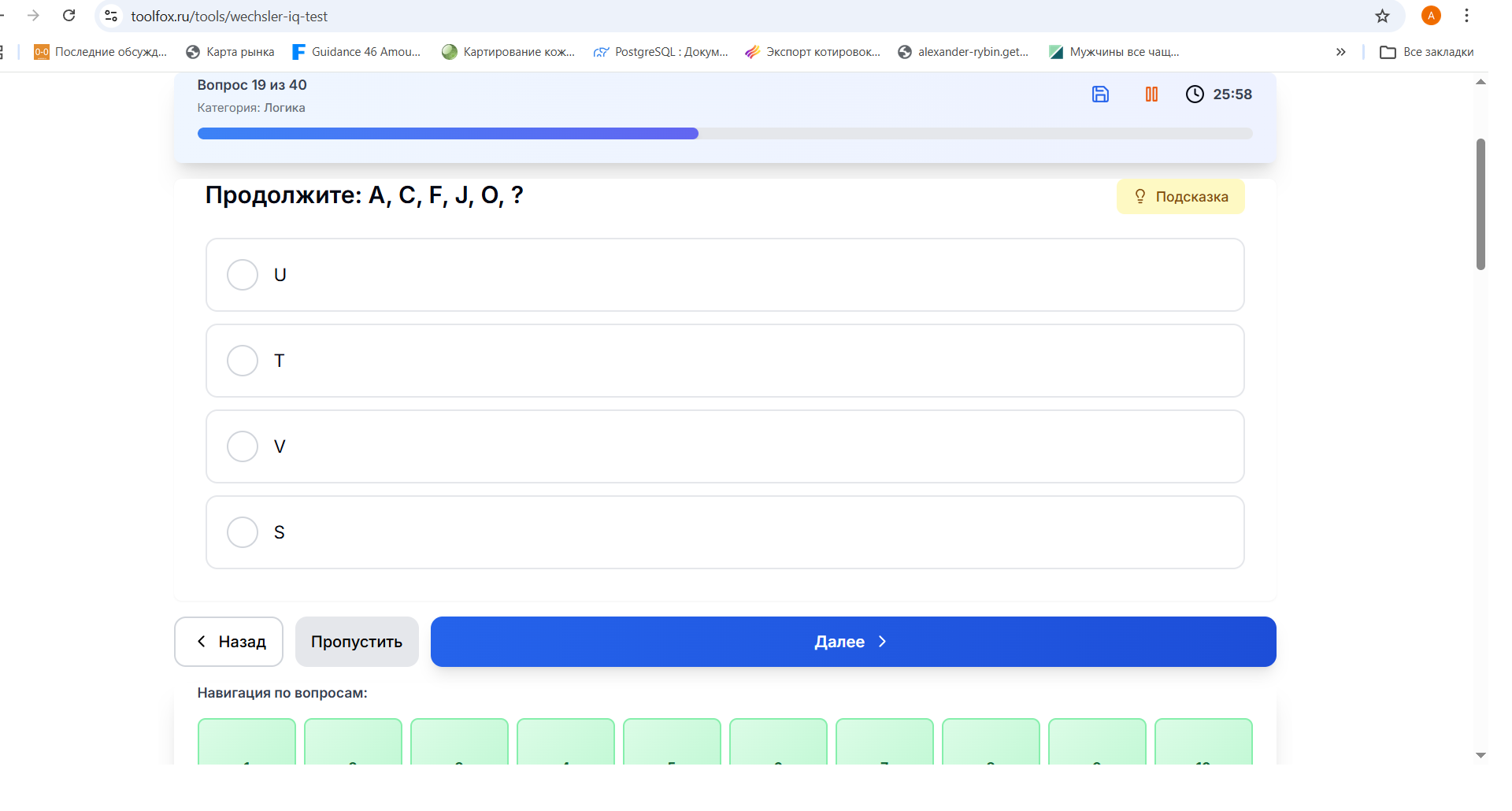
Task: Skip question with Пропустить
Action: (x=357, y=642)
